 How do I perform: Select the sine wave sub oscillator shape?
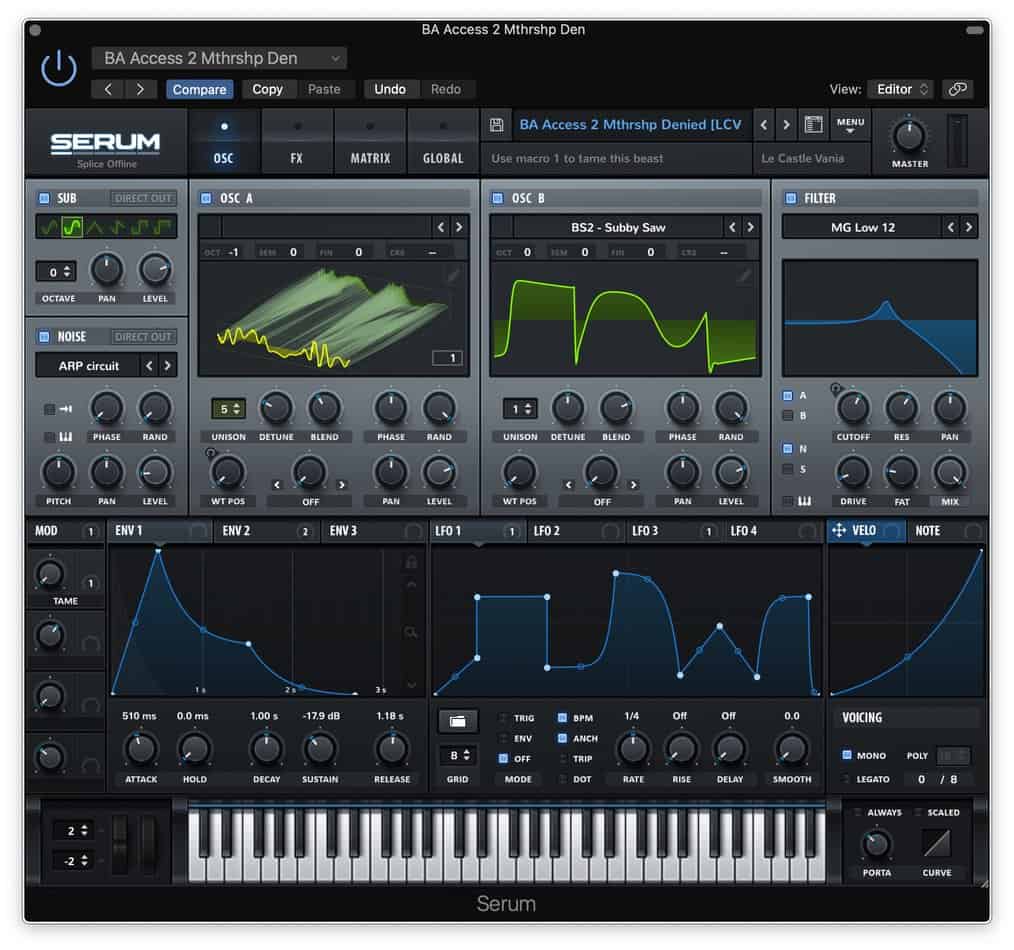pos(49,227)
